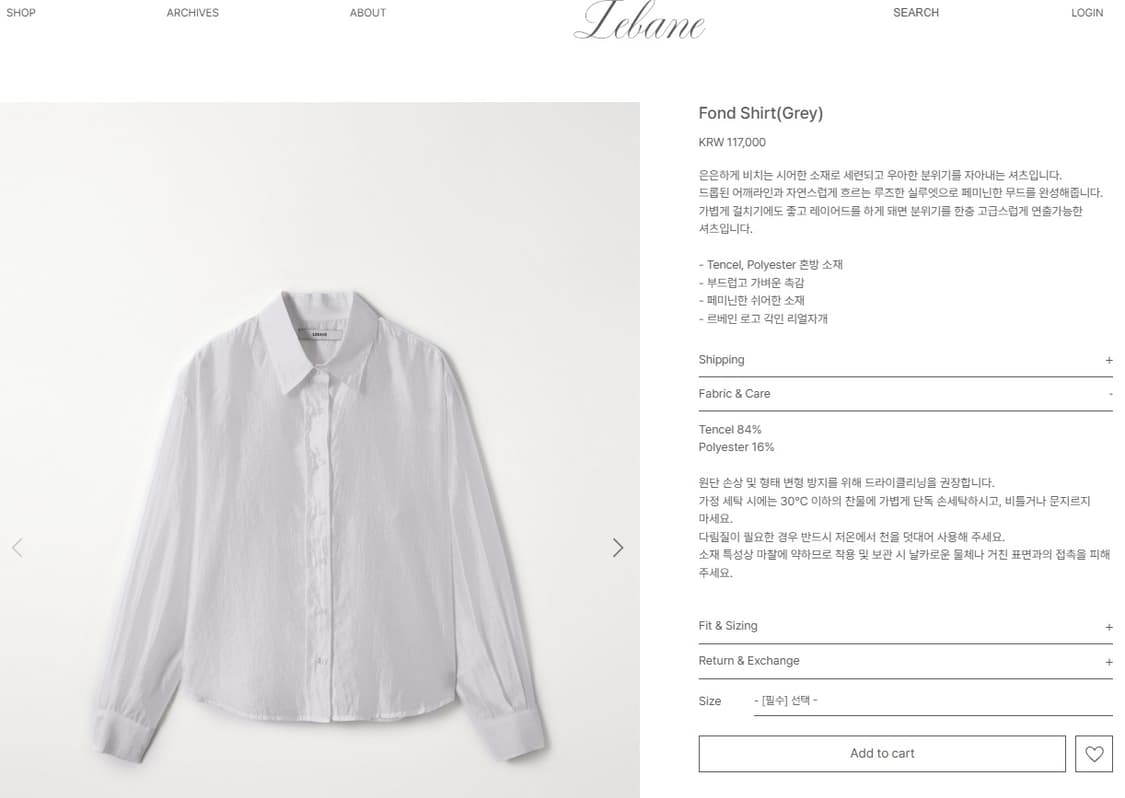Open the Size selection dropdown
Screen dimensions: 1125x798
[x=933, y=701]
